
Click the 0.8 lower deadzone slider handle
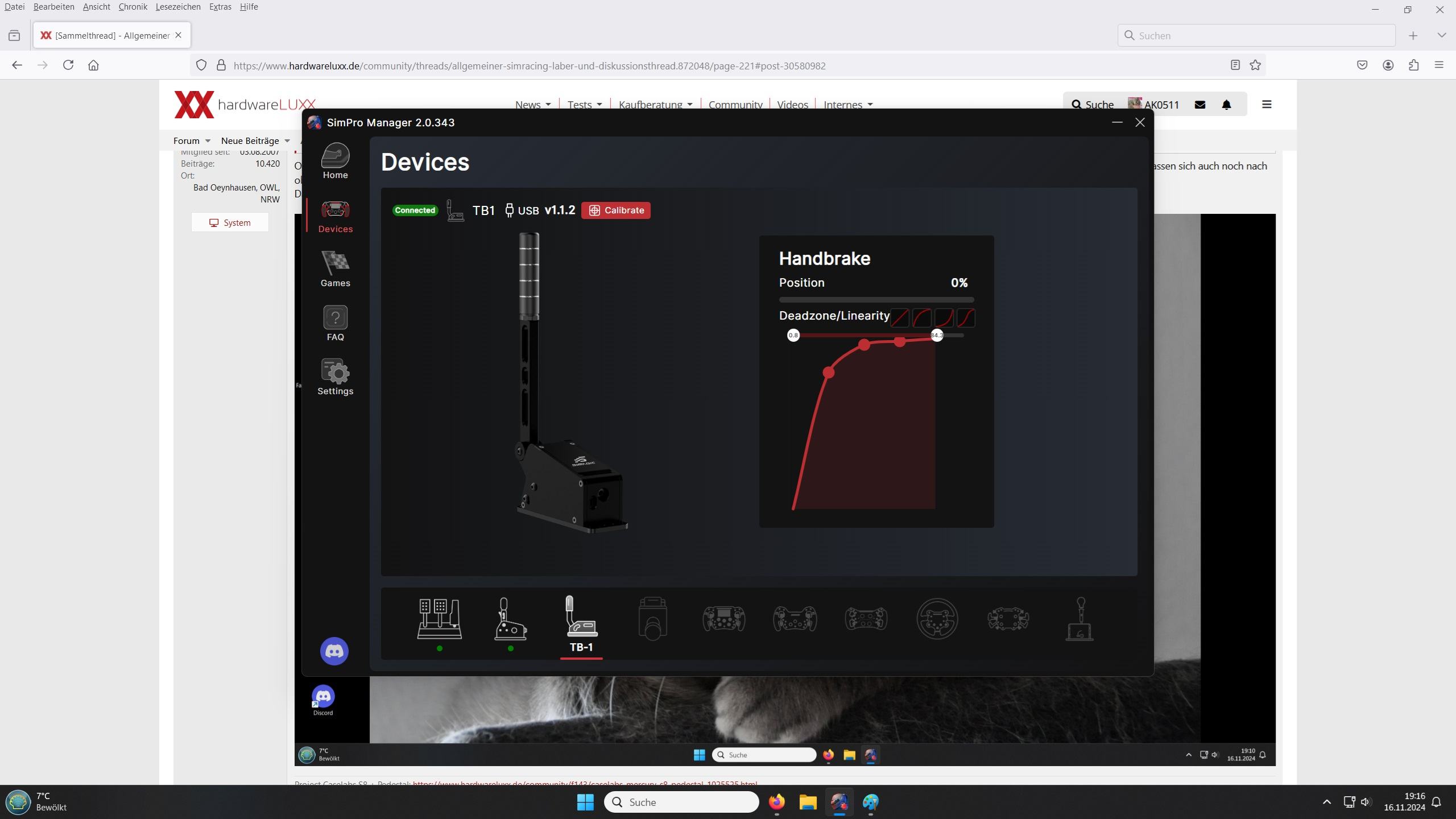click(793, 335)
